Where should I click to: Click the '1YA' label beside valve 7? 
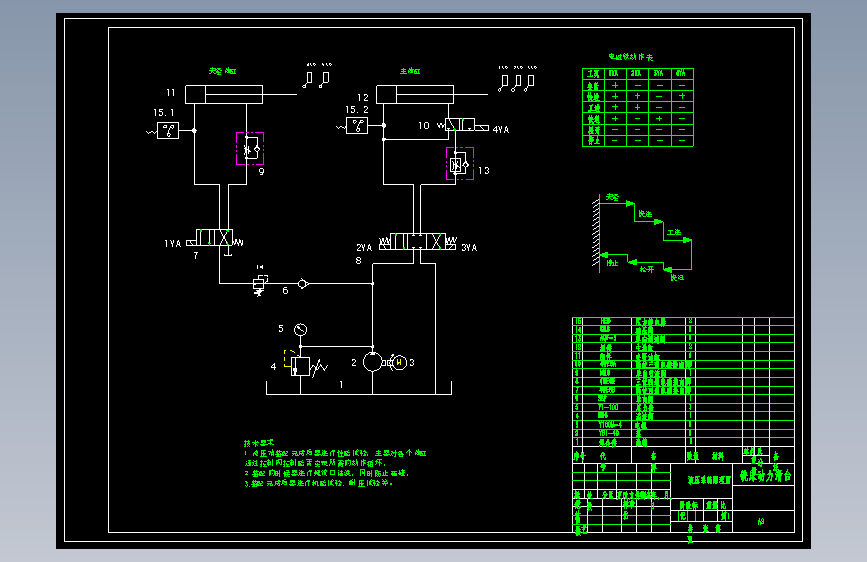[x=173, y=243]
